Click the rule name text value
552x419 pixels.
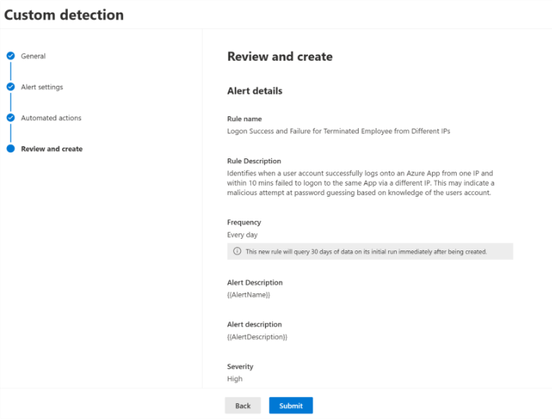coord(338,131)
